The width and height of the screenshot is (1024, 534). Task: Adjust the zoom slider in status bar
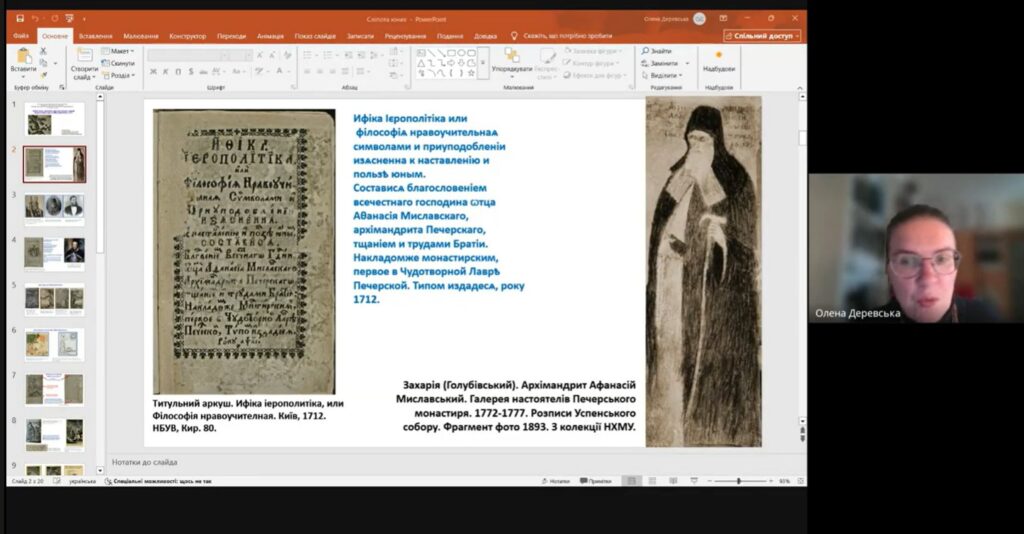pyautogui.click(x=739, y=481)
